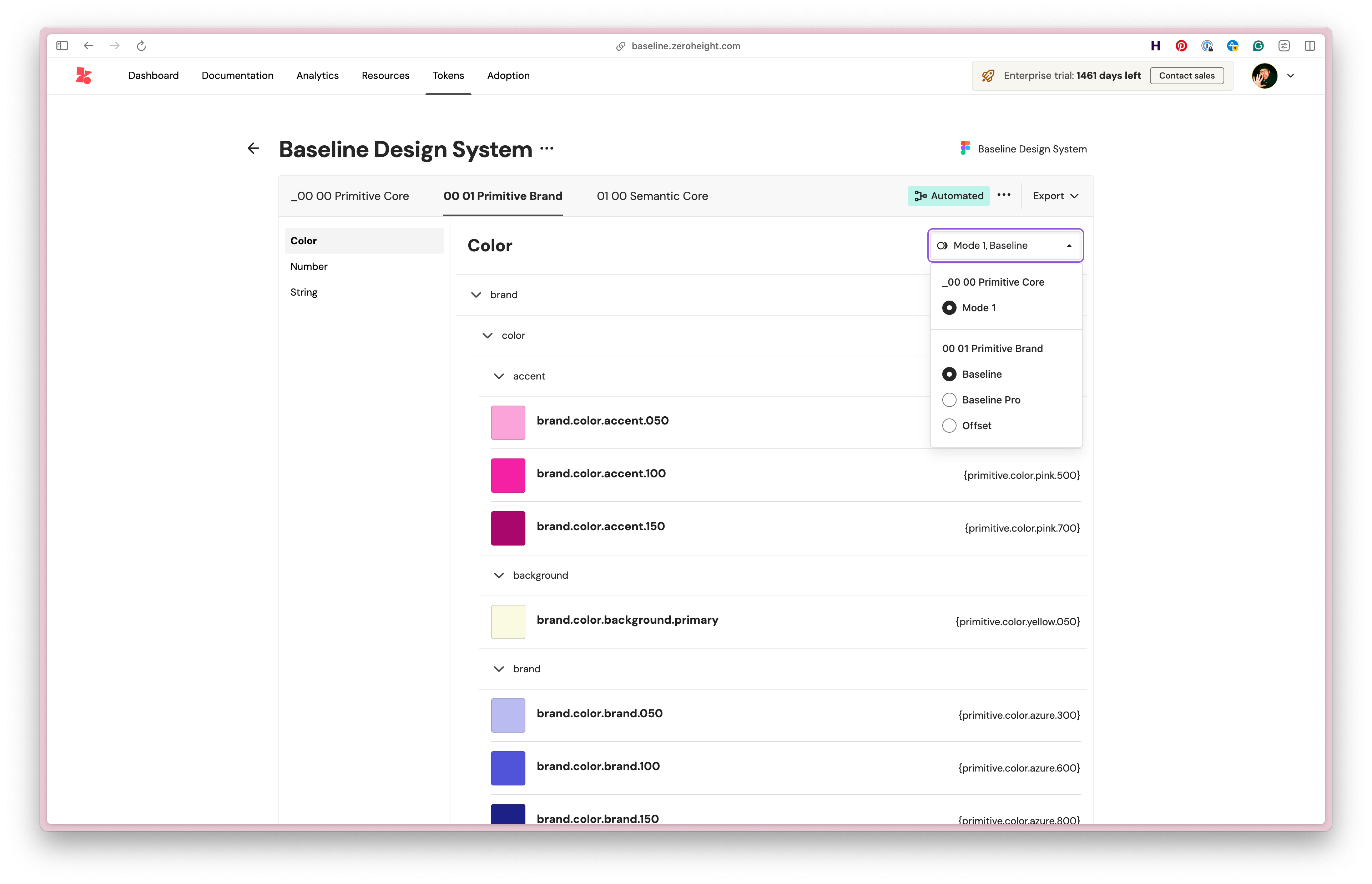Open the Pinterest browser extension
This screenshot has width=1372, height=884.
click(x=1181, y=46)
